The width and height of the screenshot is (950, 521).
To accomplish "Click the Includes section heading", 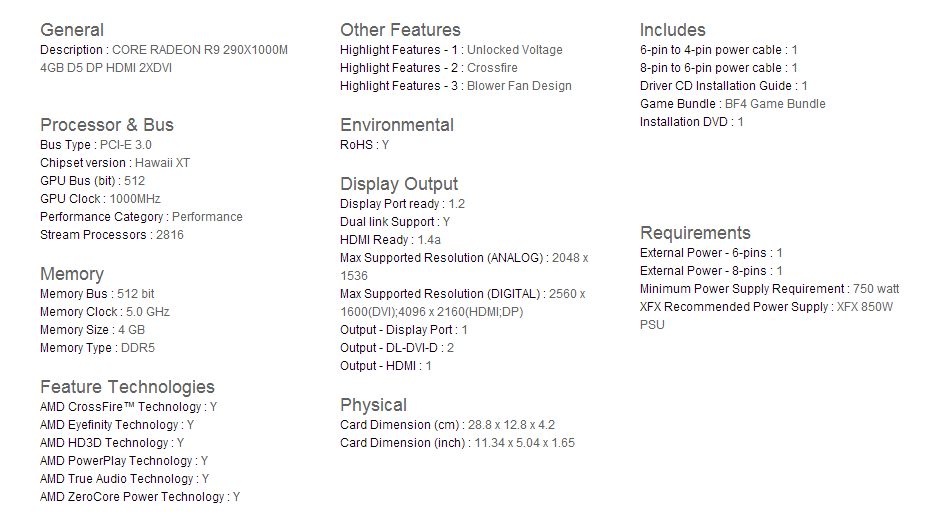I will point(673,30).
